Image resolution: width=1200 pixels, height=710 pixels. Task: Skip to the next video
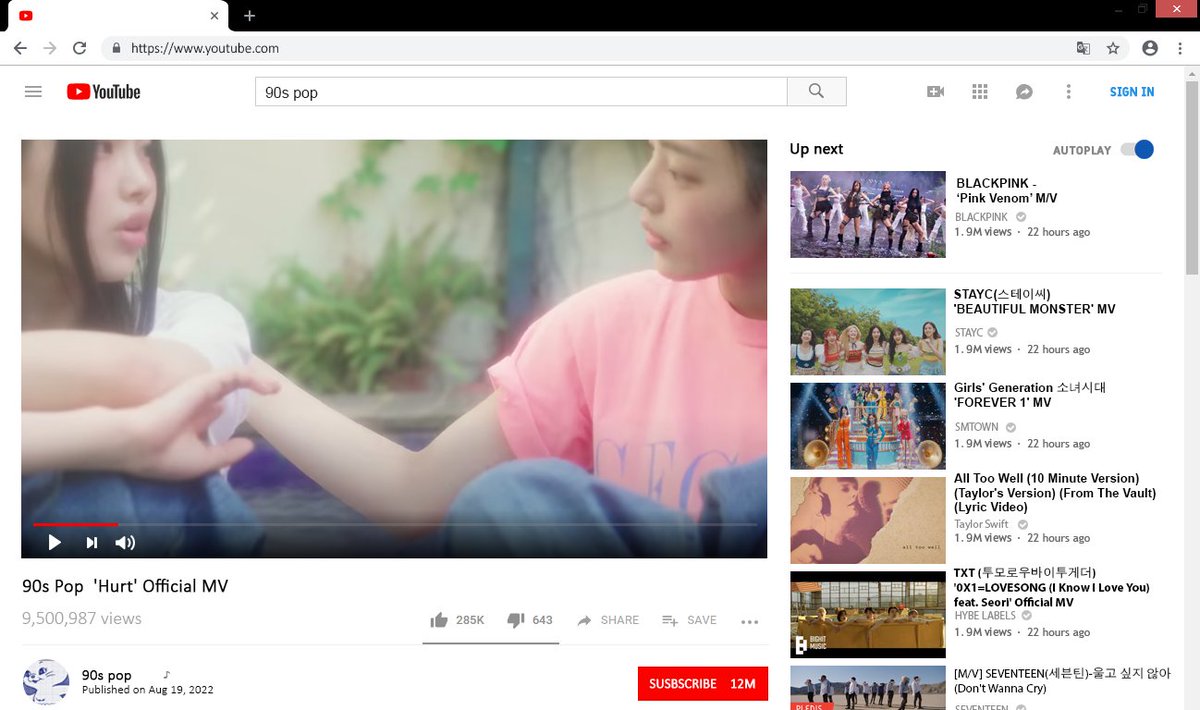(x=92, y=543)
